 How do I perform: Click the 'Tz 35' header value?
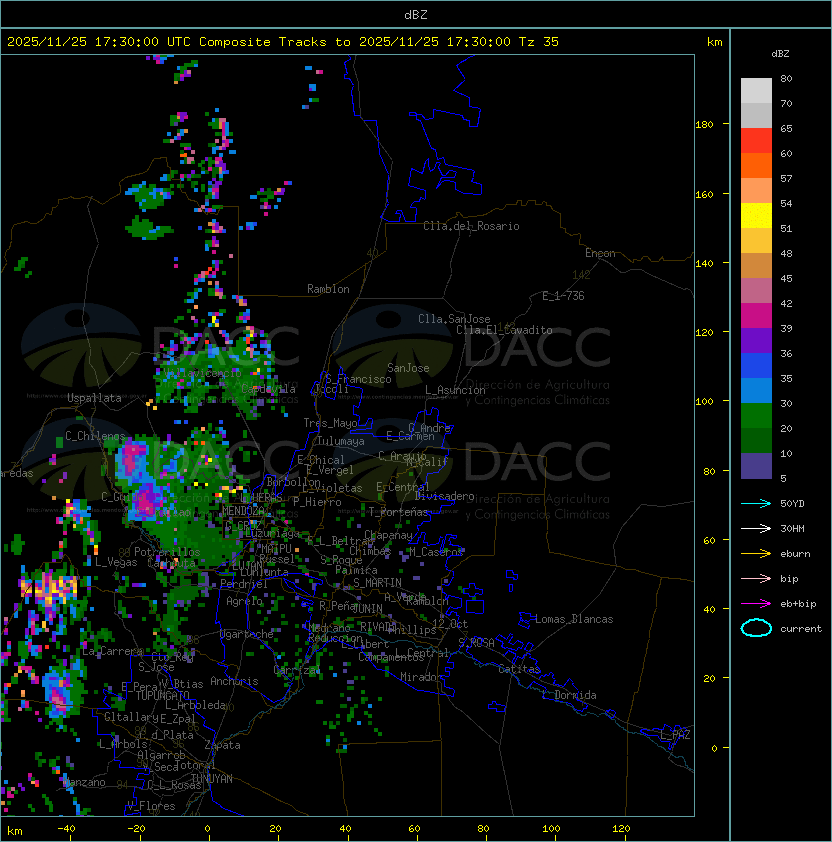(x=539, y=42)
